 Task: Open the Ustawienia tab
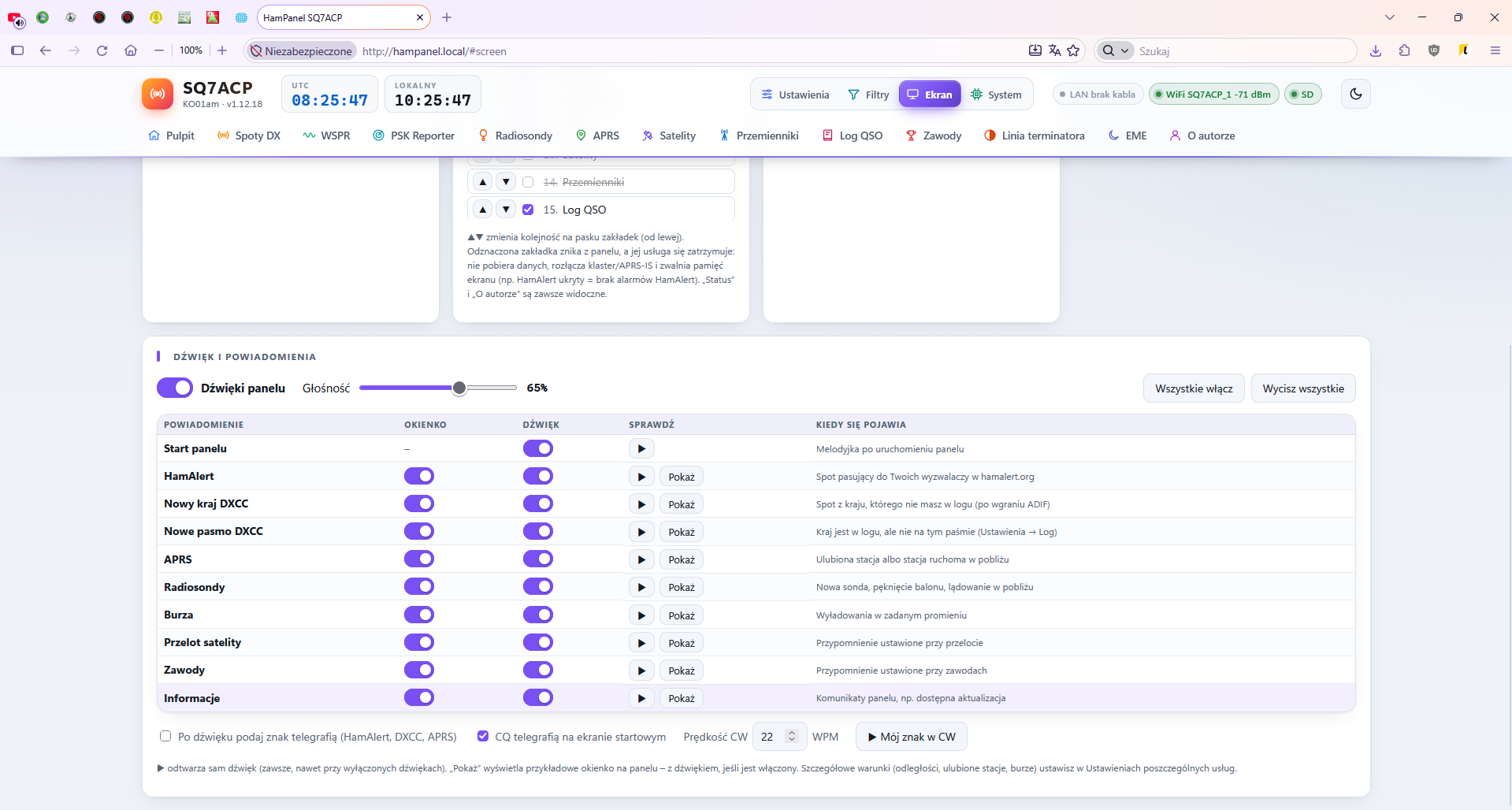[x=795, y=95]
